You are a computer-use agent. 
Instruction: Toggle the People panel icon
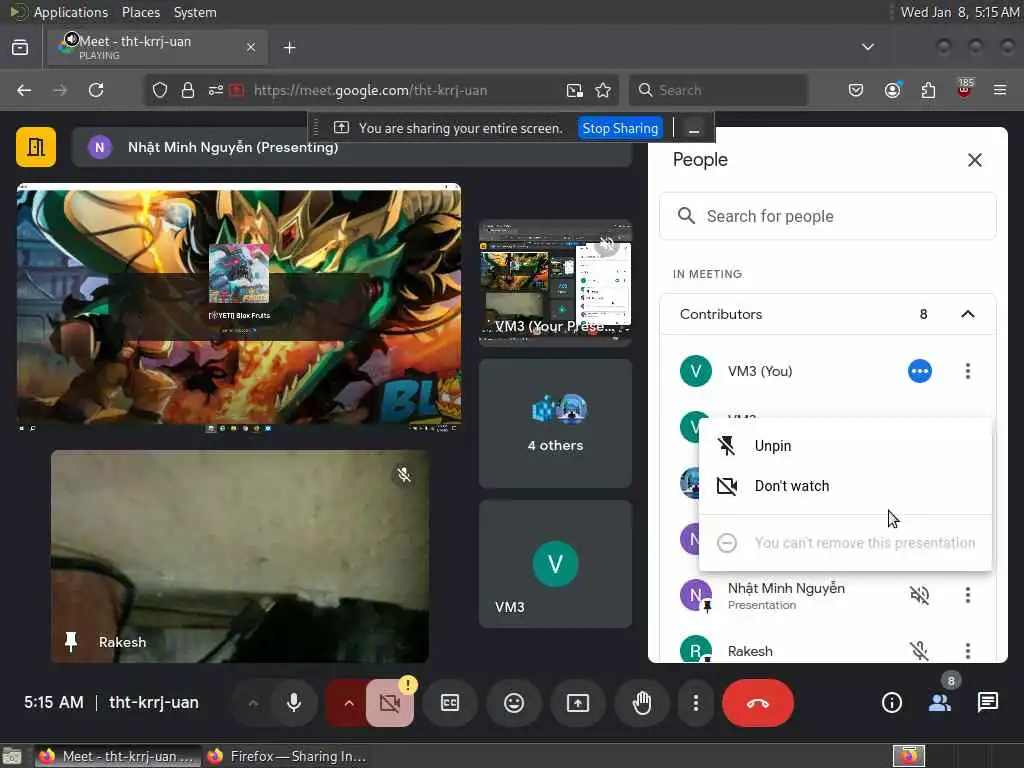click(x=940, y=703)
